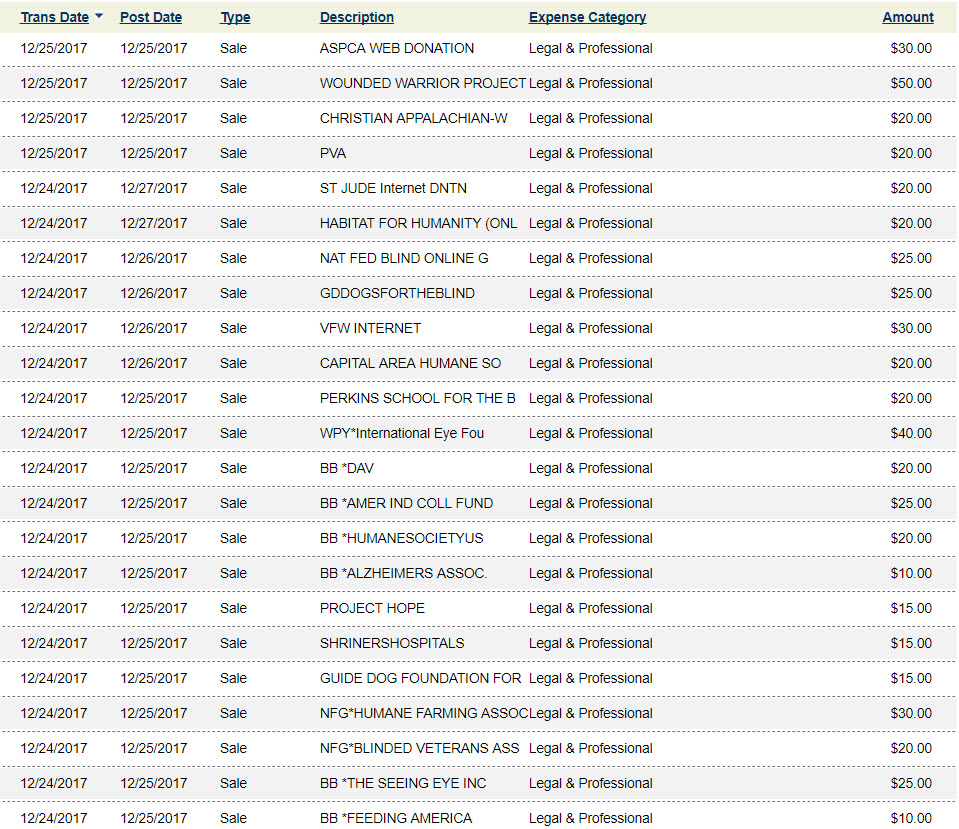
Task: Select PERKINS SCHOOL FOR THE B
Action: [x=418, y=398]
